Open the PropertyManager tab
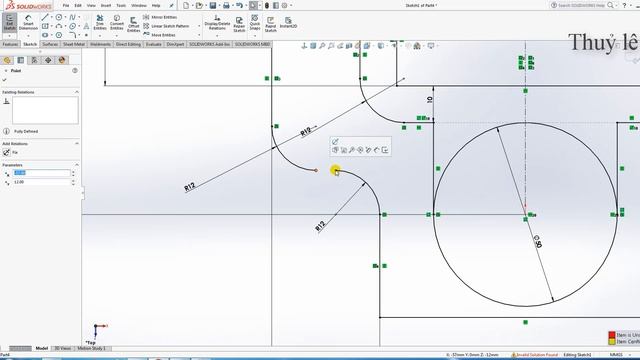 pos(20,60)
